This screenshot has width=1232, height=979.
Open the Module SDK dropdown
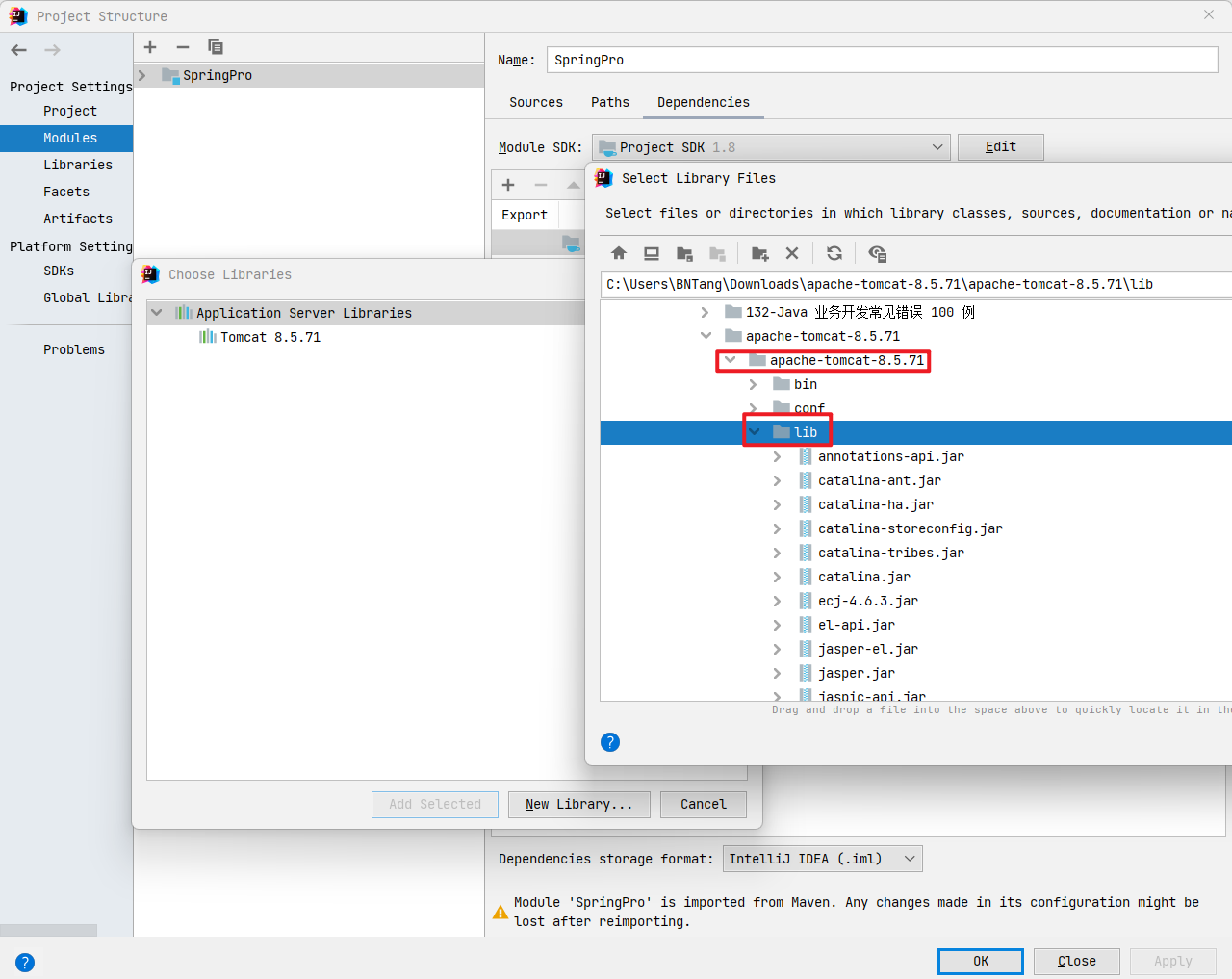(771, 147)
